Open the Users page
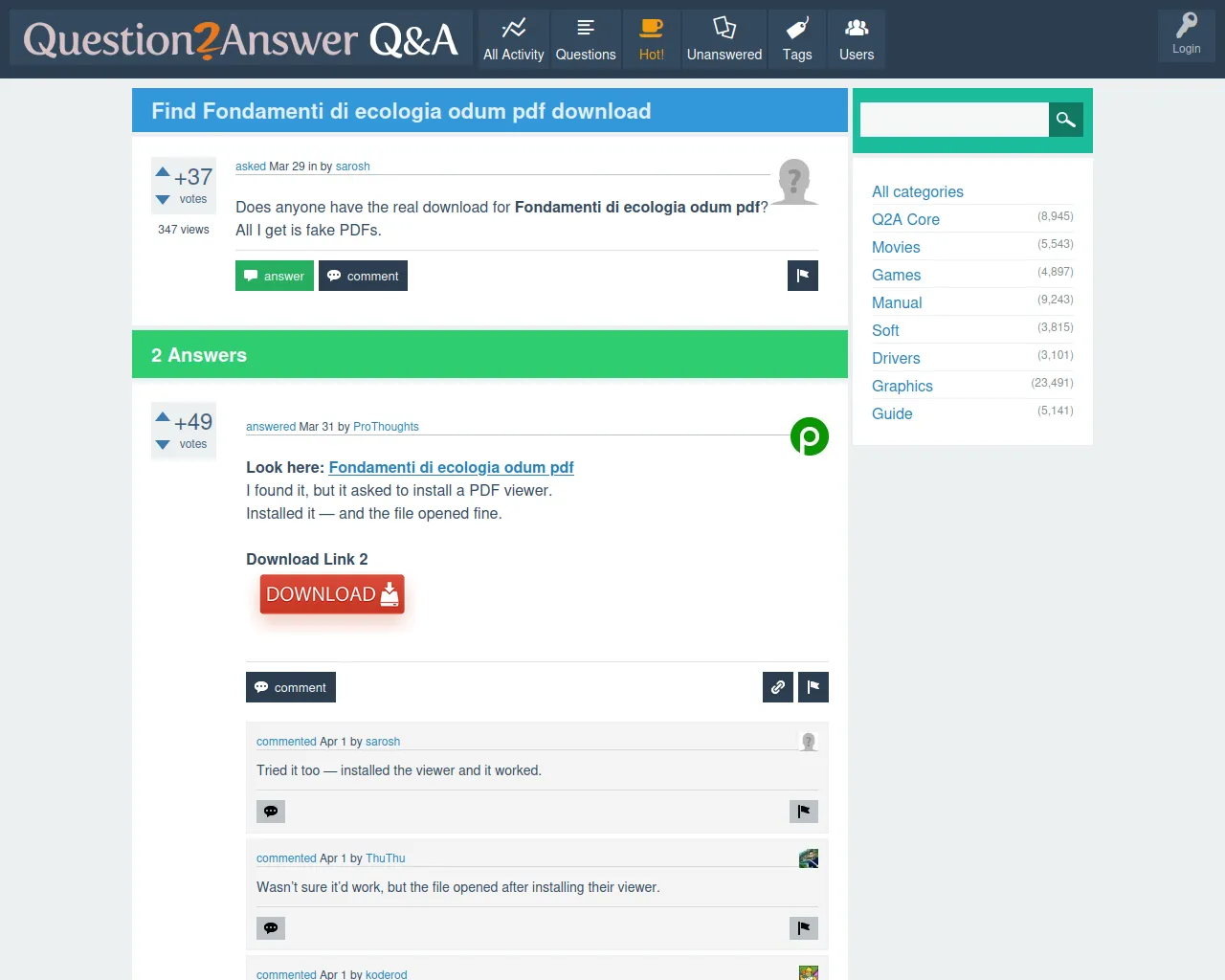1225x980 pixels. pos(857,40)
